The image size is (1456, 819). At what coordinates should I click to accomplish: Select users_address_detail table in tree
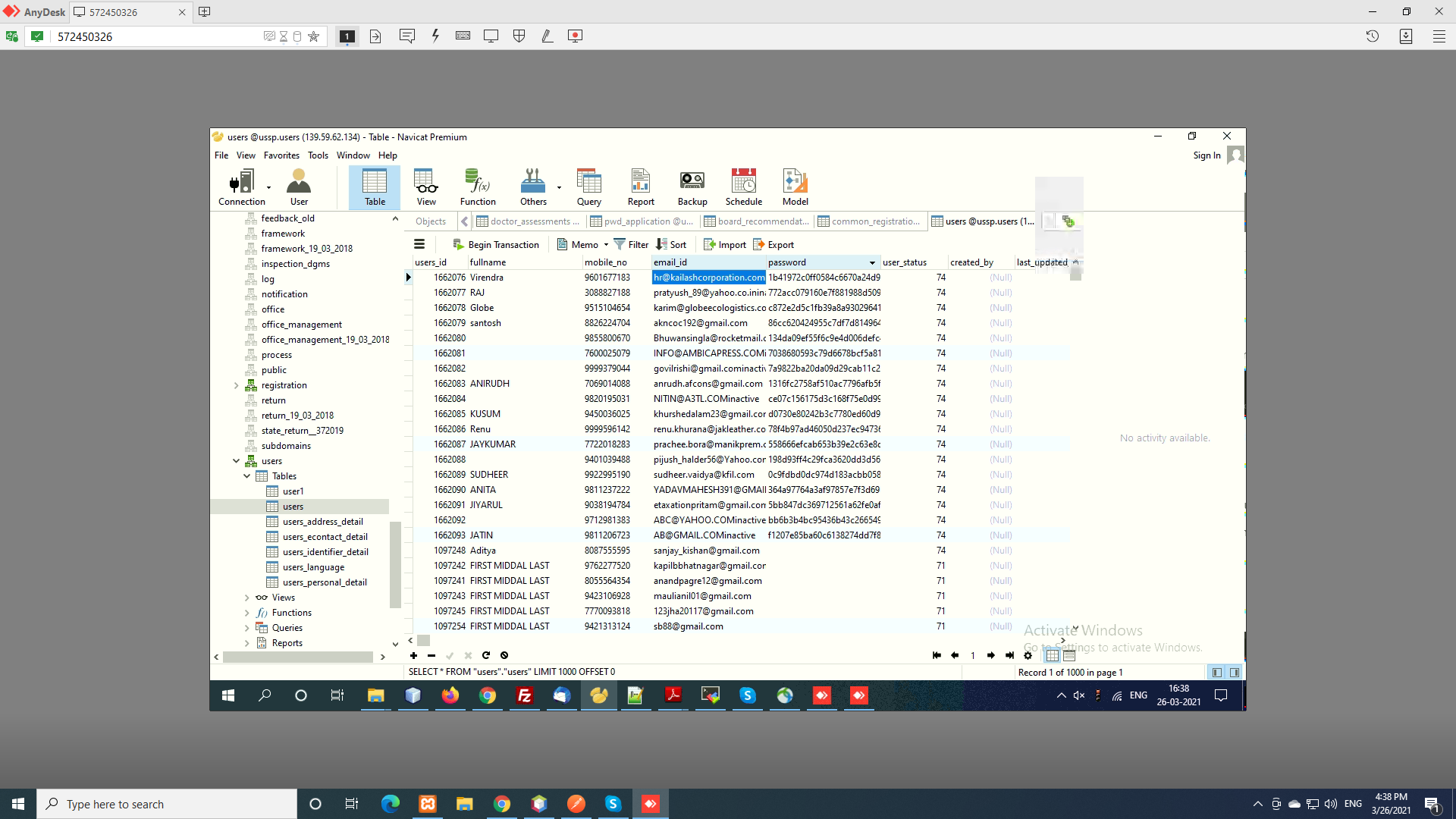pos(322,522)
